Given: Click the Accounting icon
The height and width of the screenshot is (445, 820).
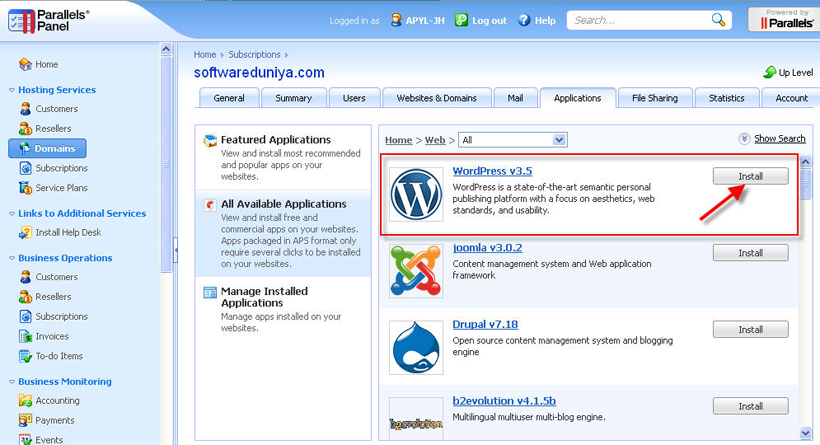Looking at the screenshot, I should tap(25, 401).
